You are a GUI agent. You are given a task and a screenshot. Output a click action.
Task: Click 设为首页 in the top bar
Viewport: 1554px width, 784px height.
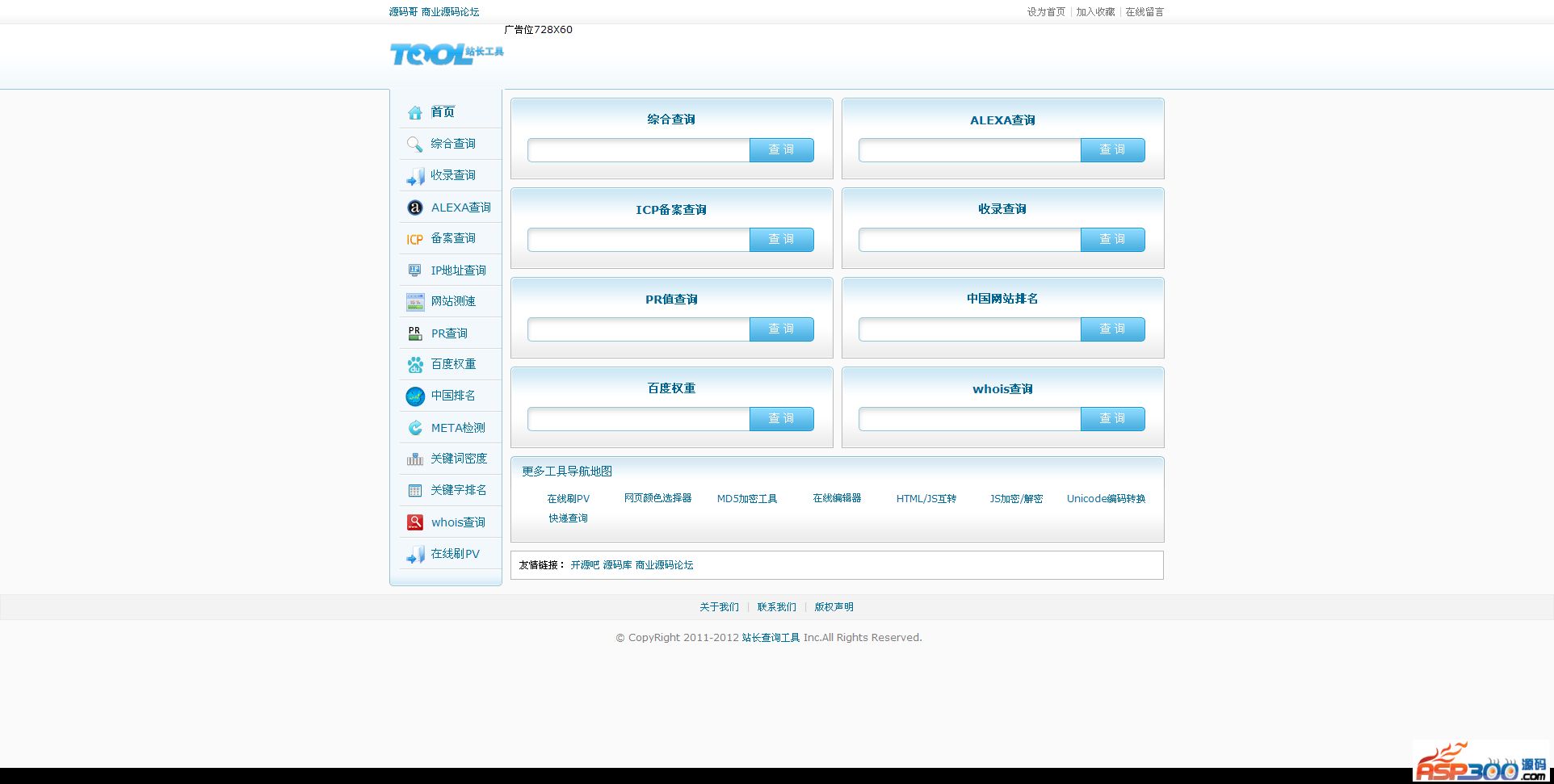pyautogui.click(x=1046, y=12)
